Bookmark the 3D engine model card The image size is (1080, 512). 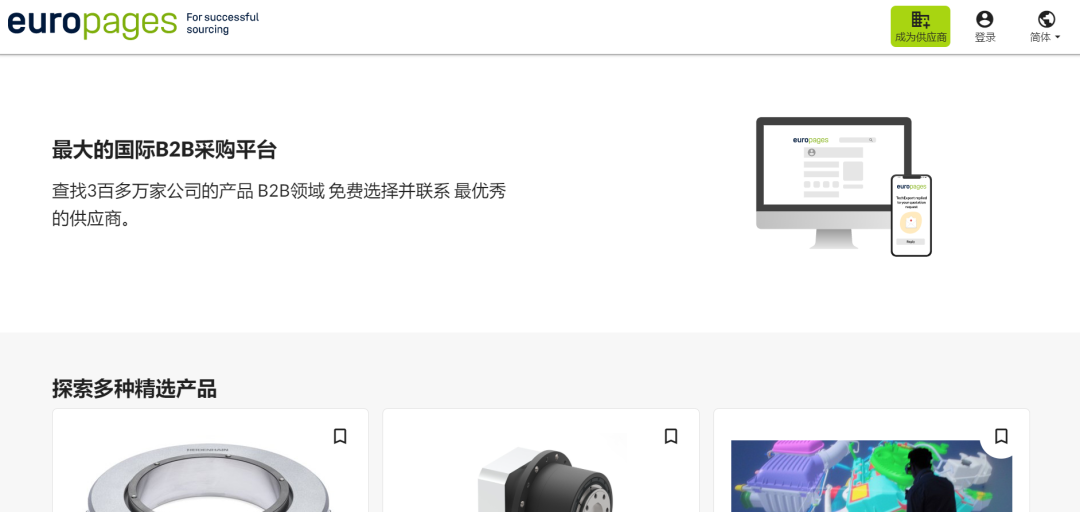click(x=1001, y=436)
